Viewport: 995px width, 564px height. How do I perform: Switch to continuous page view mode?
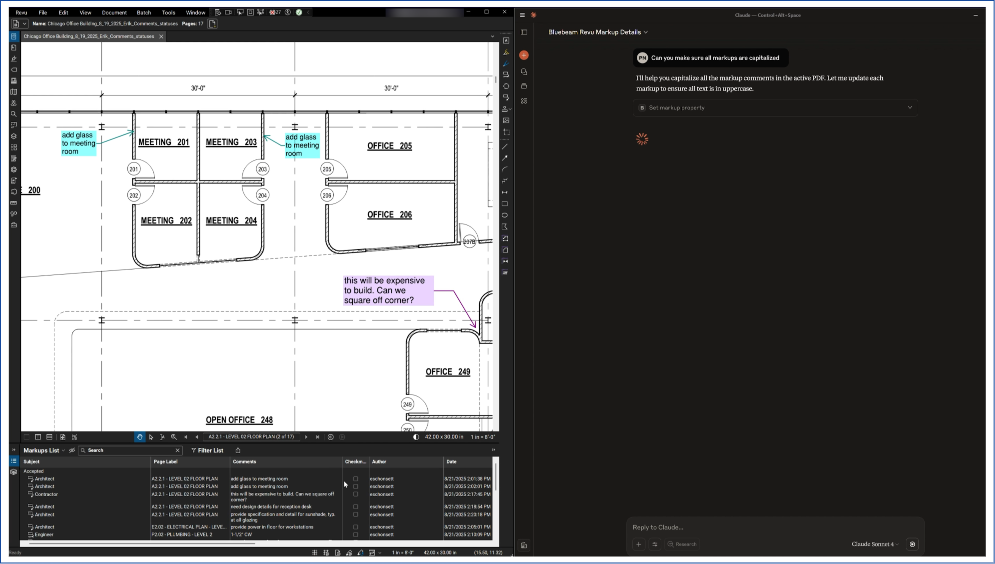tap(49, 436)
